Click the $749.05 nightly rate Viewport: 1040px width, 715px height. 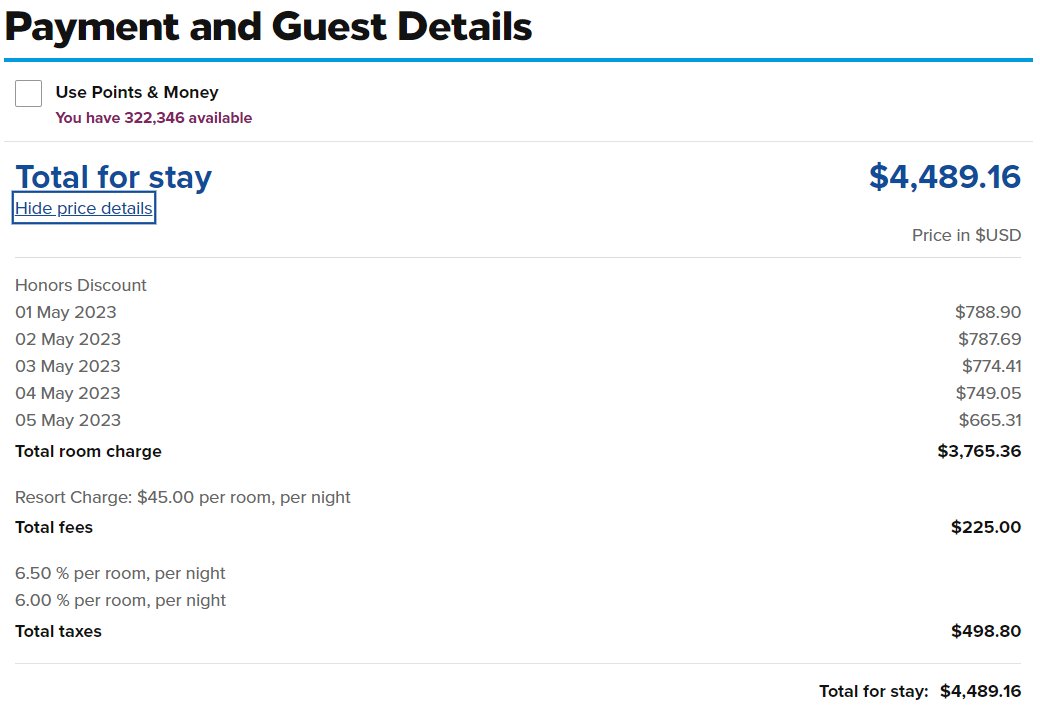click(x=988, y=393)
